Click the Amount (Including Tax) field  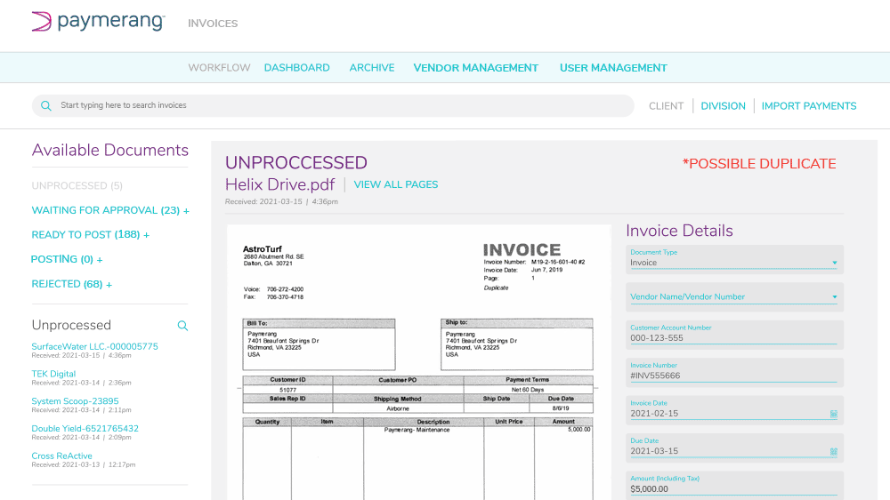click(x=734, y=485)
